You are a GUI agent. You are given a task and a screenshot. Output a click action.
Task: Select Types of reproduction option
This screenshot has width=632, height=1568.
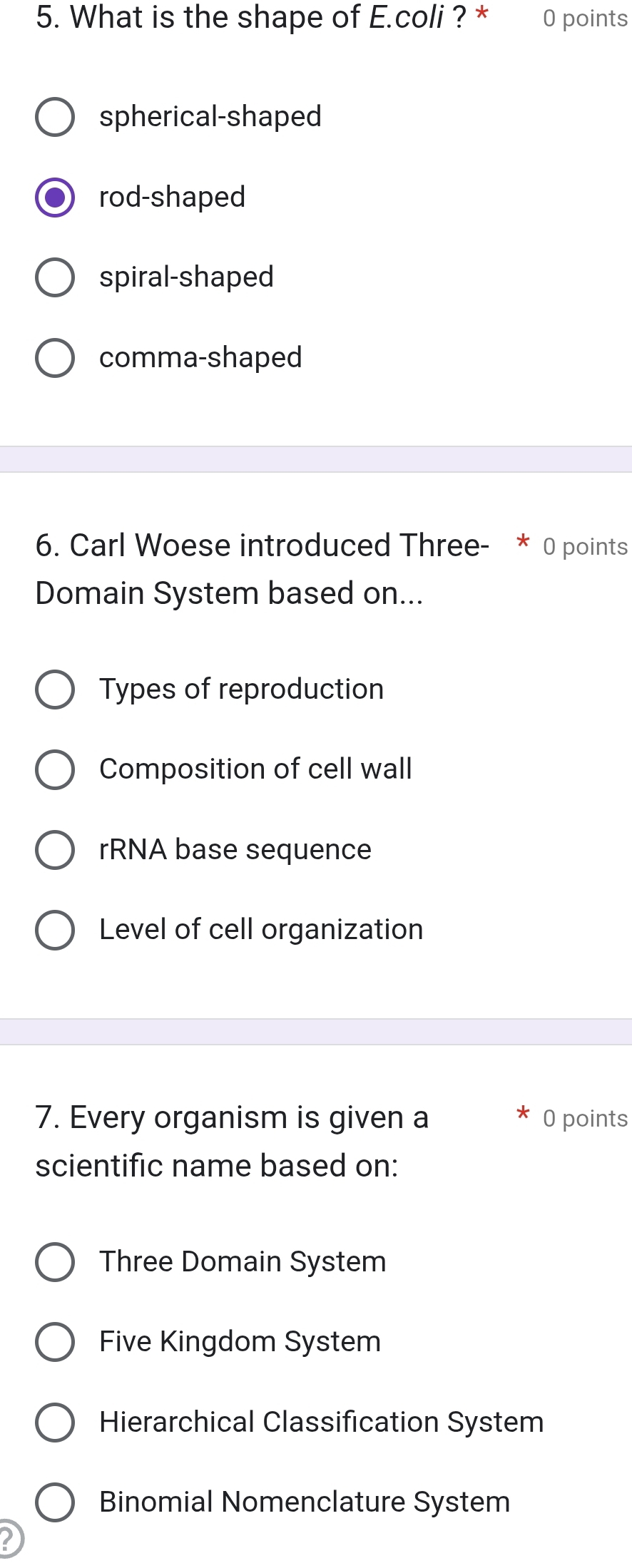55,690
